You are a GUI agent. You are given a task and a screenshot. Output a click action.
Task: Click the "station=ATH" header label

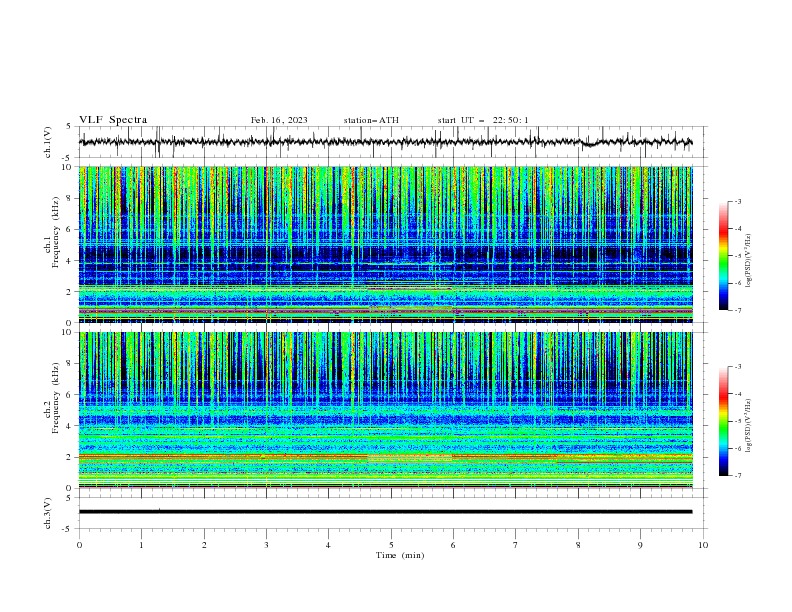coord(371,120)
